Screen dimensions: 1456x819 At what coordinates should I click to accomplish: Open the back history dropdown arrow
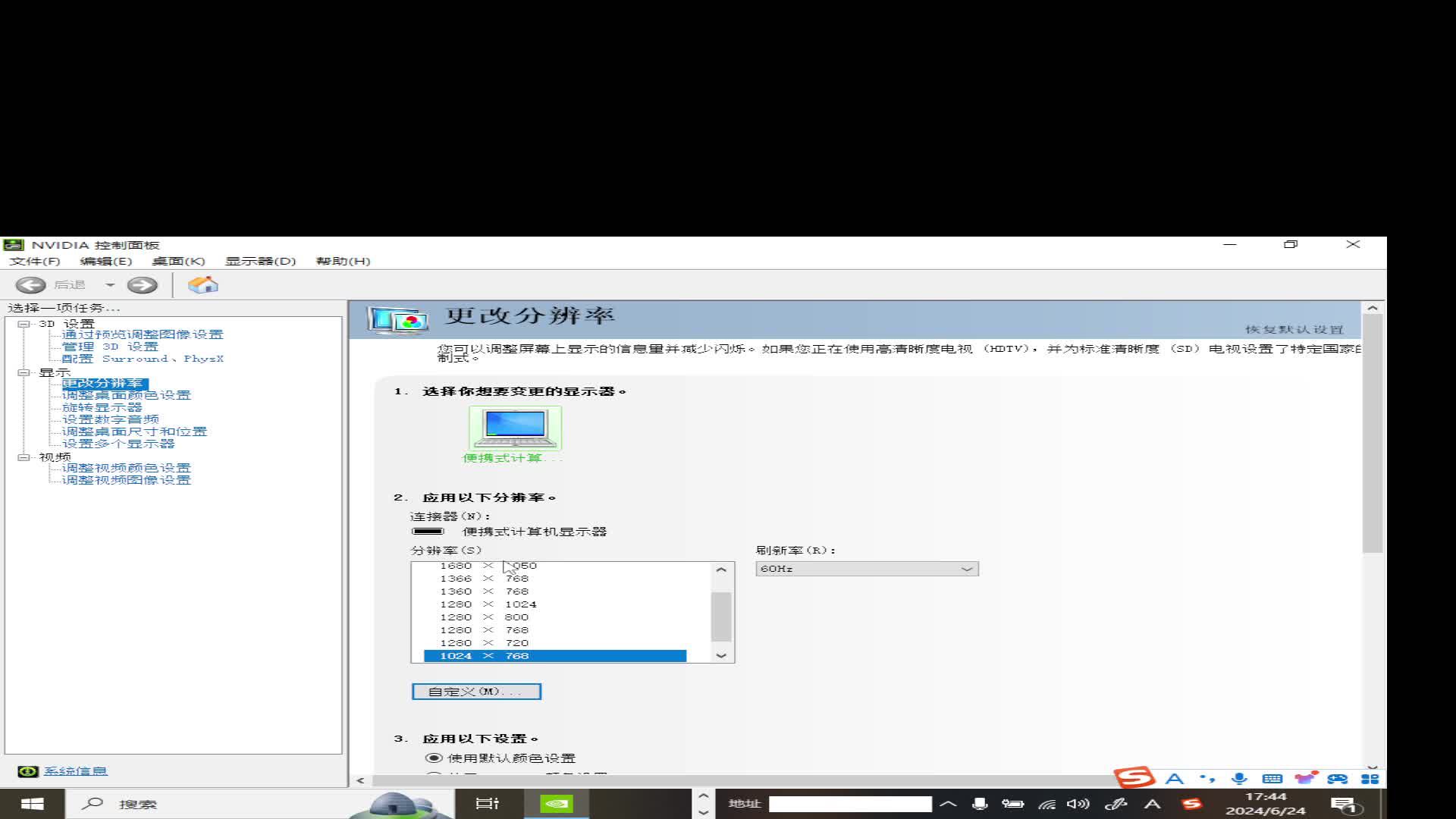click(110, 285)
